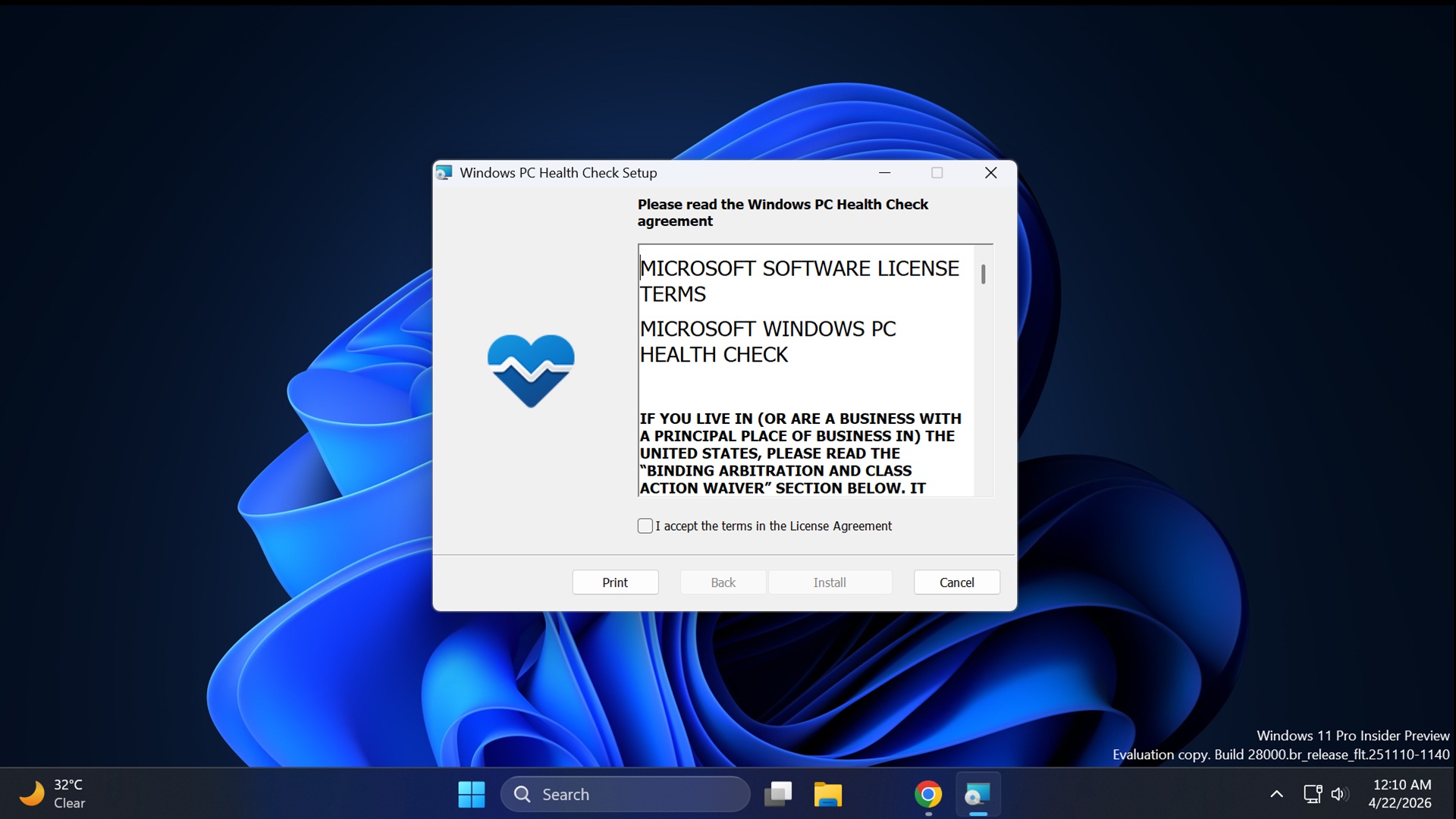Image resolution: width=1456 pixels, height=819 pixels.
Task: Cancel the PC Health Check installation
Action: [x=956, y=582]
